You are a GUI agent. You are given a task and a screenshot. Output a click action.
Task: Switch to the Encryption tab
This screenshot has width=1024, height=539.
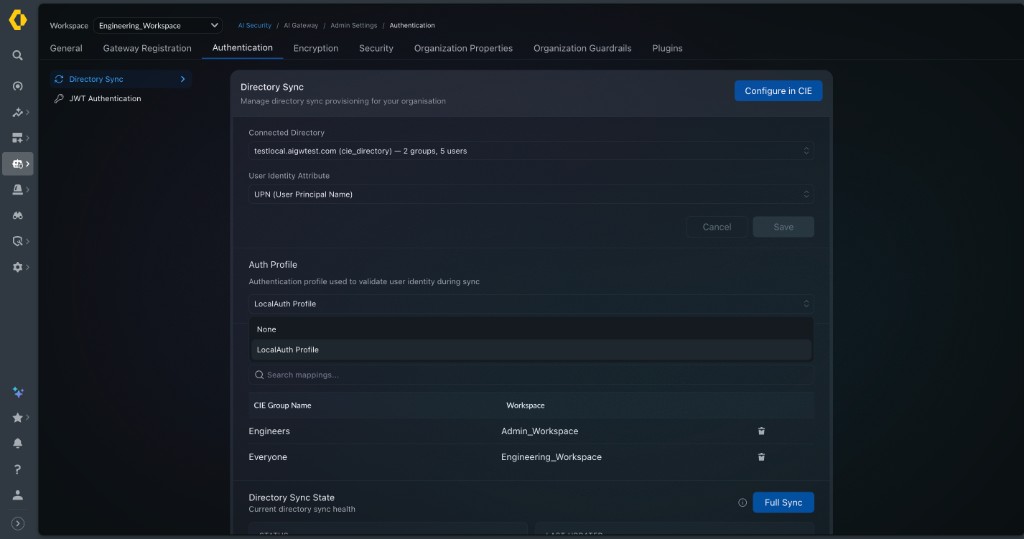tap(315, 48)
